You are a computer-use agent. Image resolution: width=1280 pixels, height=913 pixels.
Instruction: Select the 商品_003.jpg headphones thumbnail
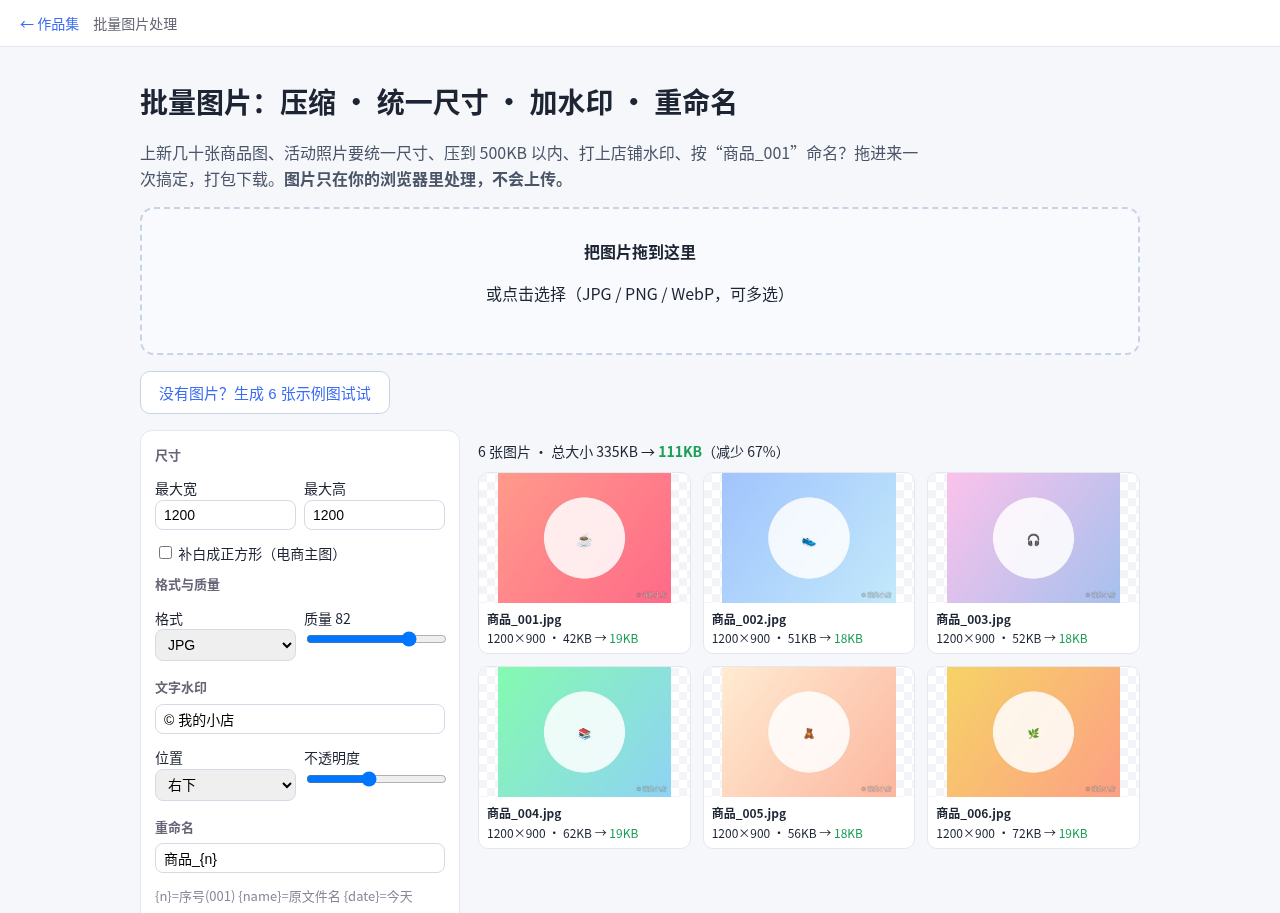[1033, 538]
